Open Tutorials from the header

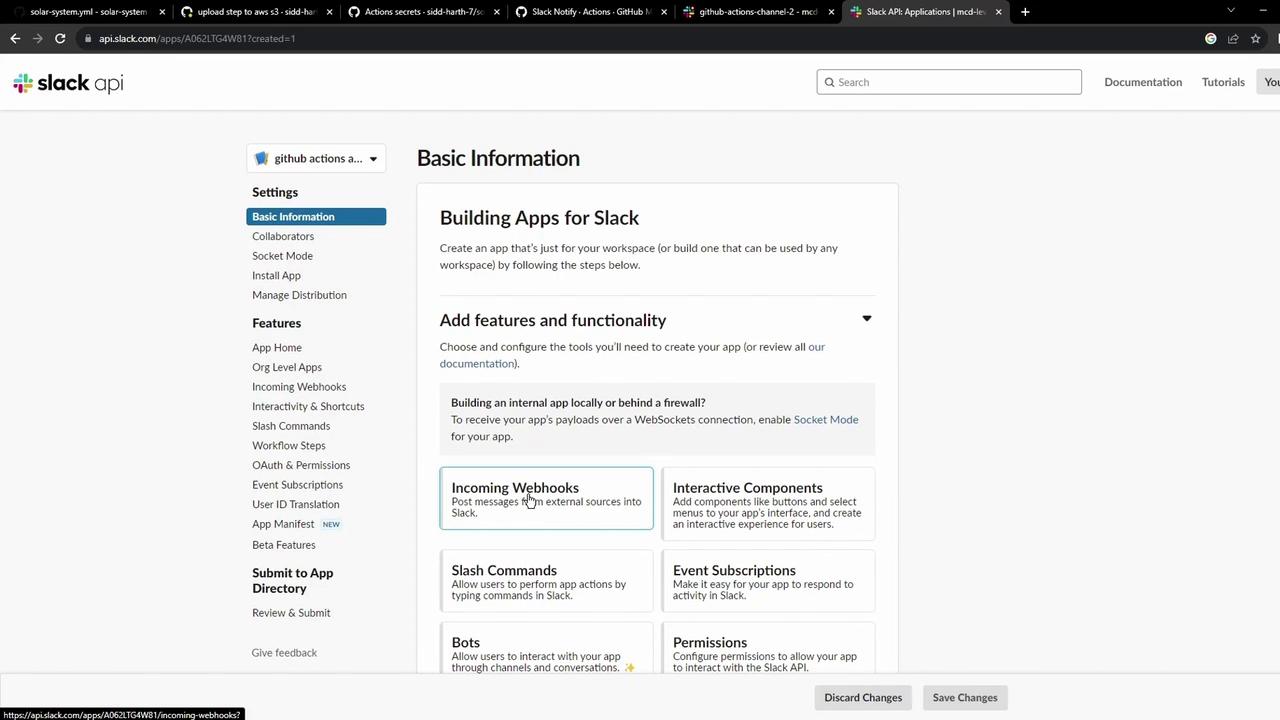point(1223,82)
